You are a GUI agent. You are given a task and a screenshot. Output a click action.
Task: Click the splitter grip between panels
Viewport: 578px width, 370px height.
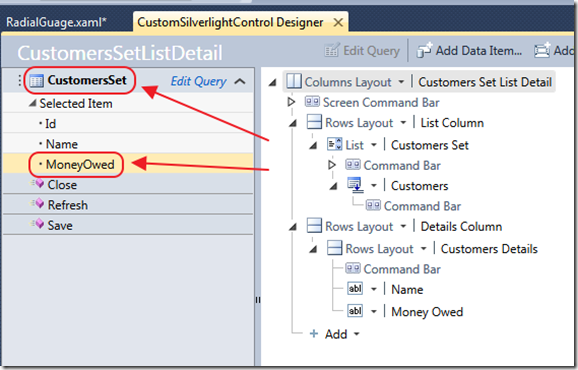[x=258, y=300]
